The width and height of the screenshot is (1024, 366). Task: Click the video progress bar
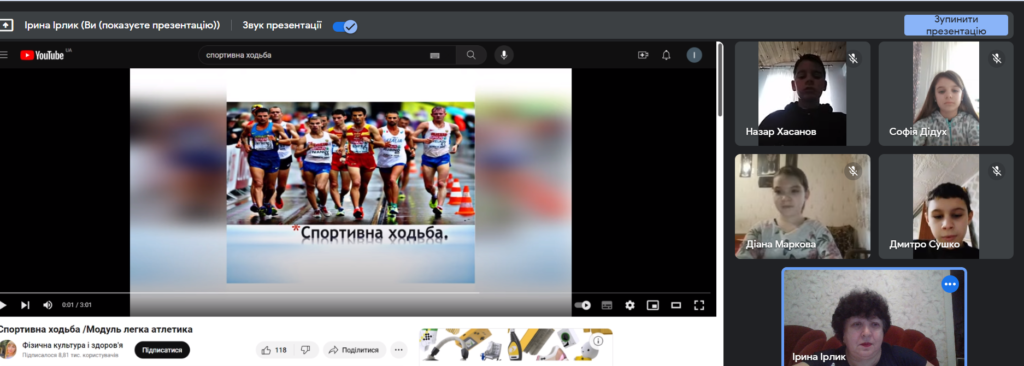click(x=355, y=293)
